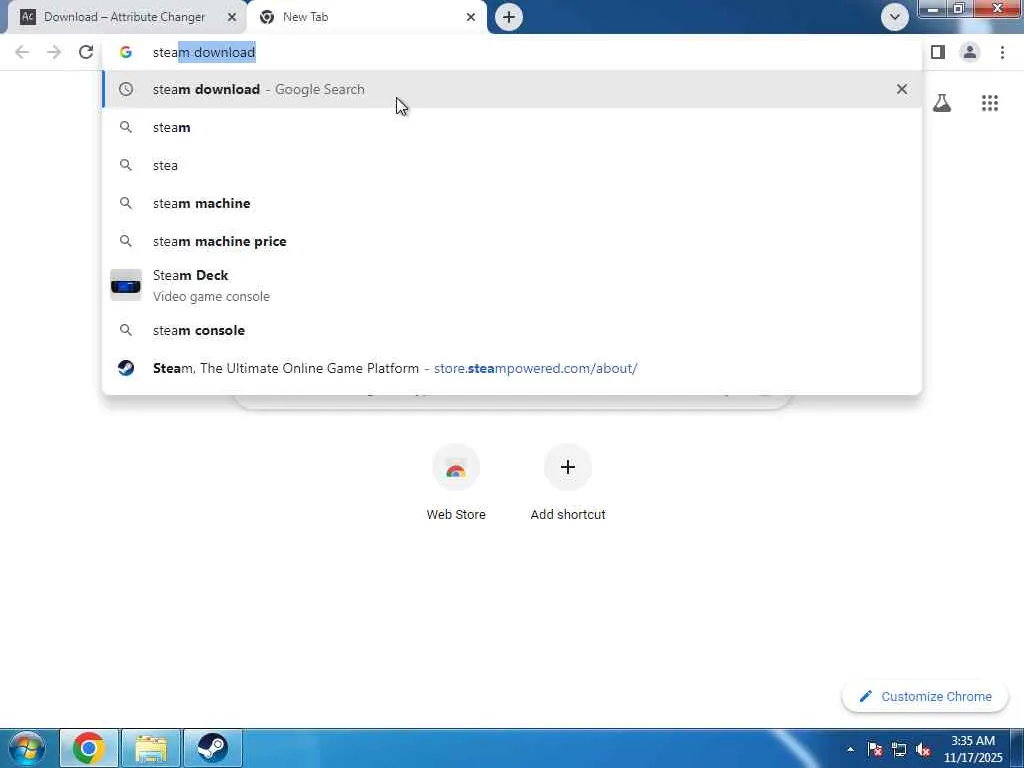Click Customize Chrome button

(x=925, y=697)
